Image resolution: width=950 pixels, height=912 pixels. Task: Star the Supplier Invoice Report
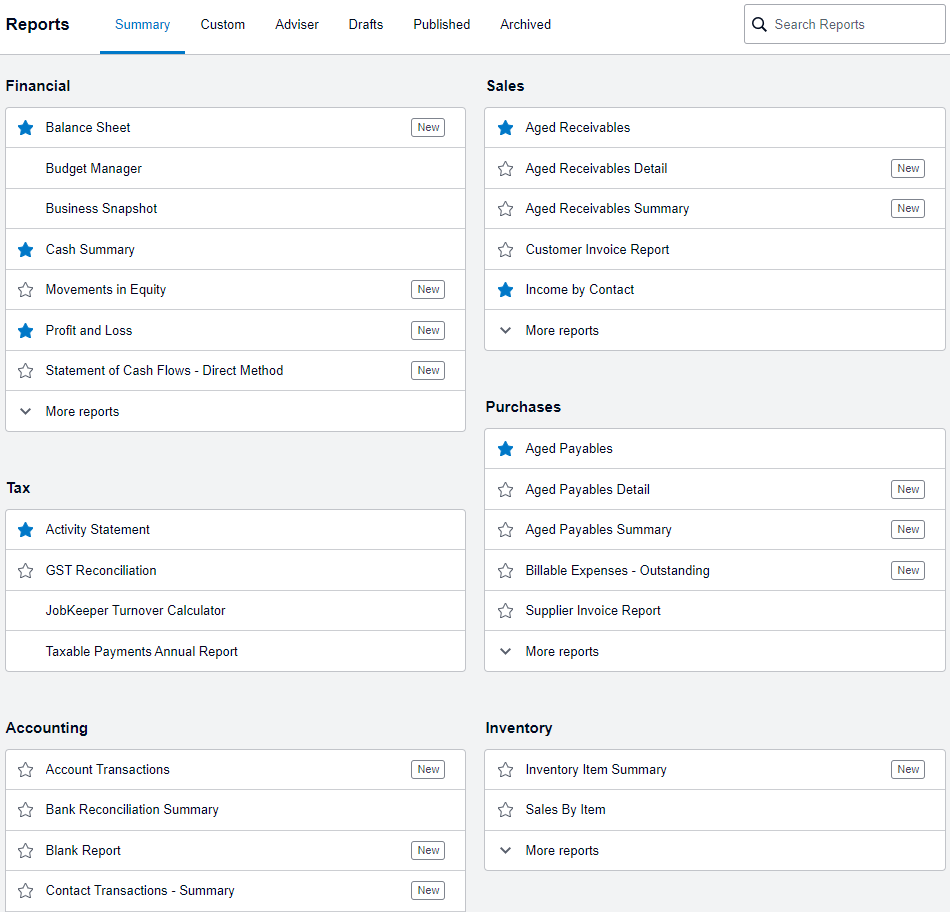click(505, 611)
